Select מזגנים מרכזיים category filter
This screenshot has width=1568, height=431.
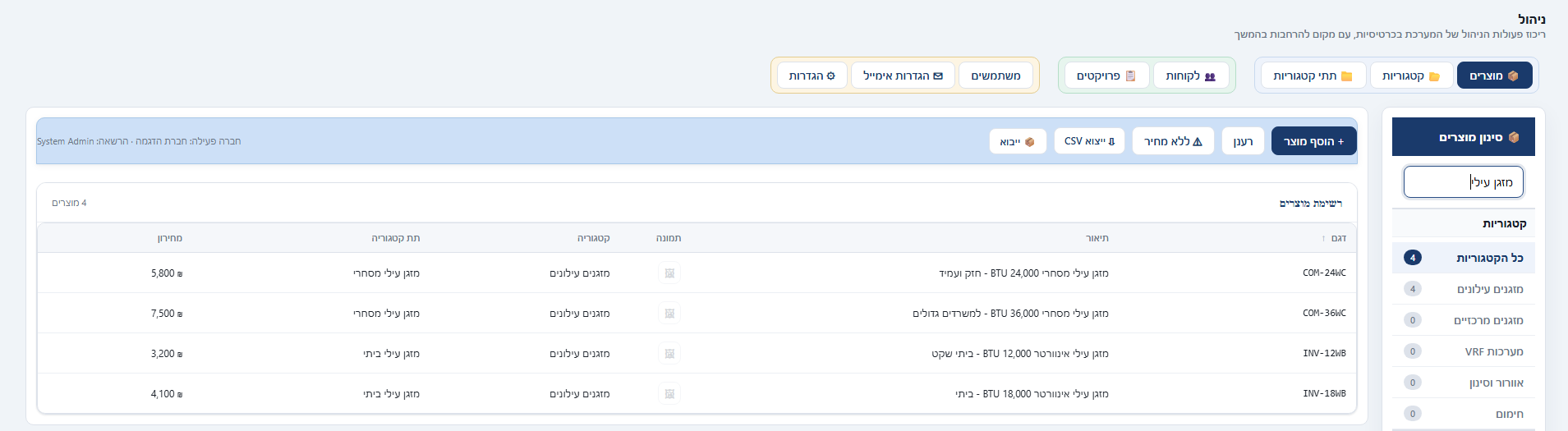(1464, 320)
